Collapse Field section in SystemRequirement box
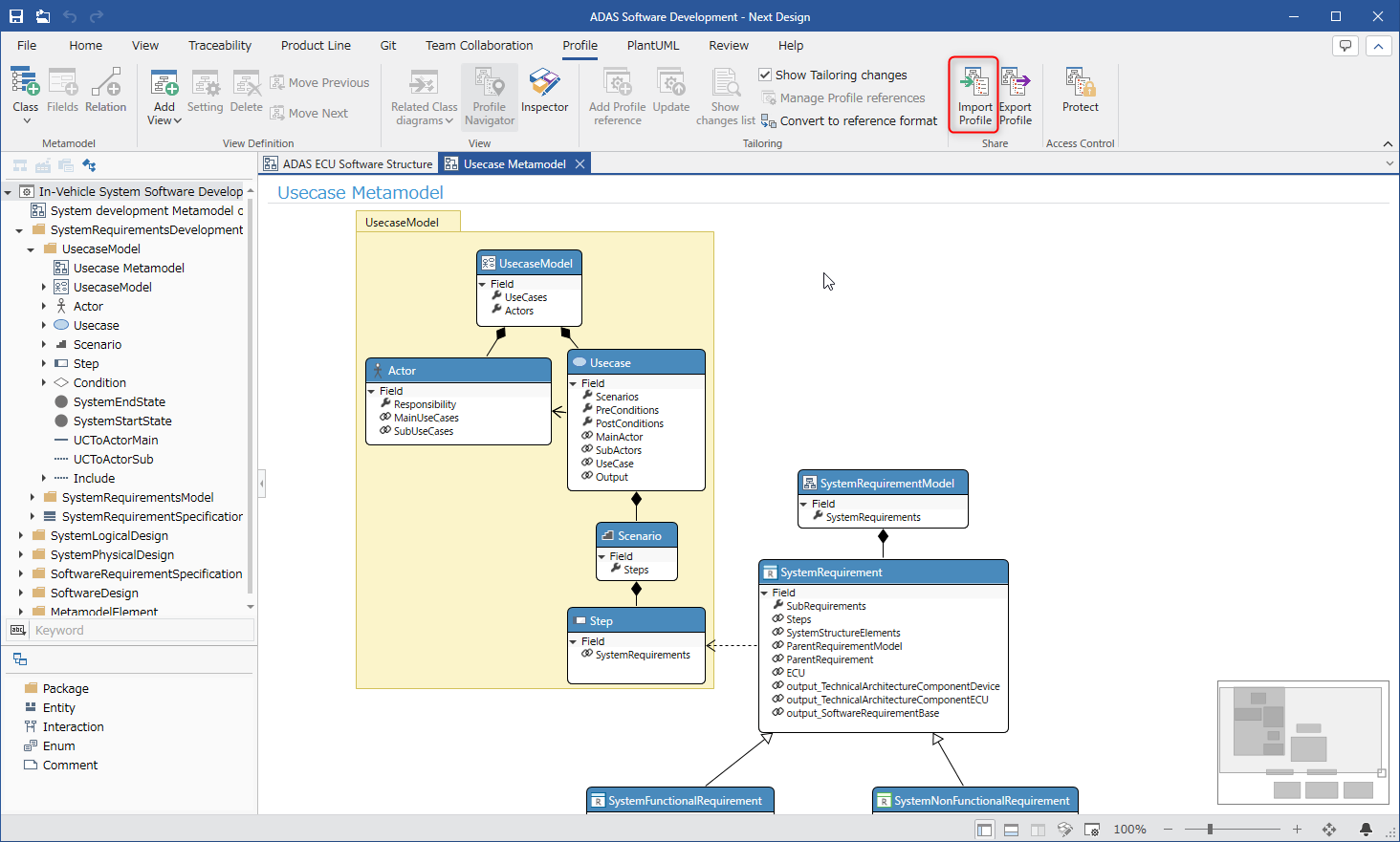The image size is (1400, 842). pyautogui.click(x=764, y=593)
